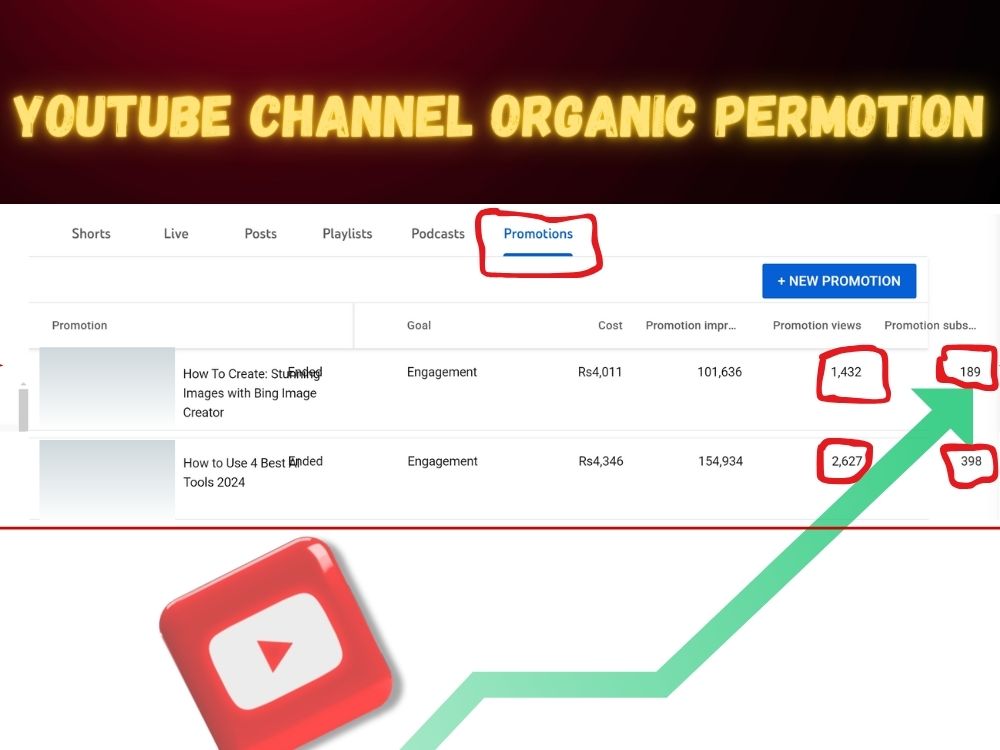
Task: Click Ended status in Bing Image Creator row
Action: [x=305, y=372]
